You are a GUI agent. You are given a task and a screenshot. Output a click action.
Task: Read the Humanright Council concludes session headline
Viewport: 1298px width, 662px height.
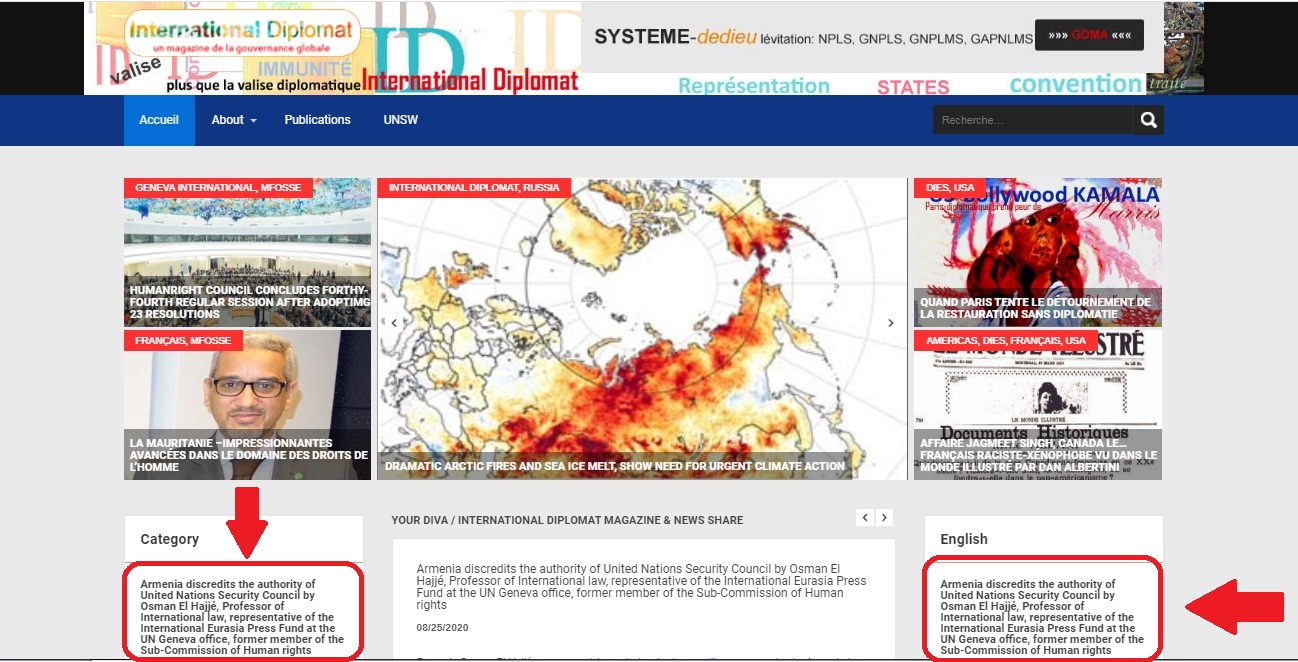point(249,302)
